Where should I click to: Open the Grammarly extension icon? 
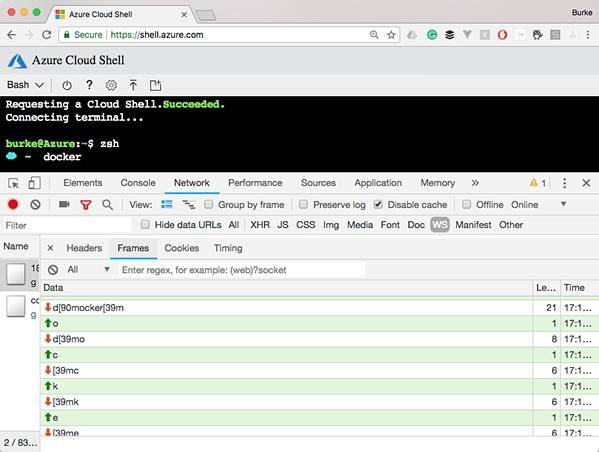(x=432, y=35)
